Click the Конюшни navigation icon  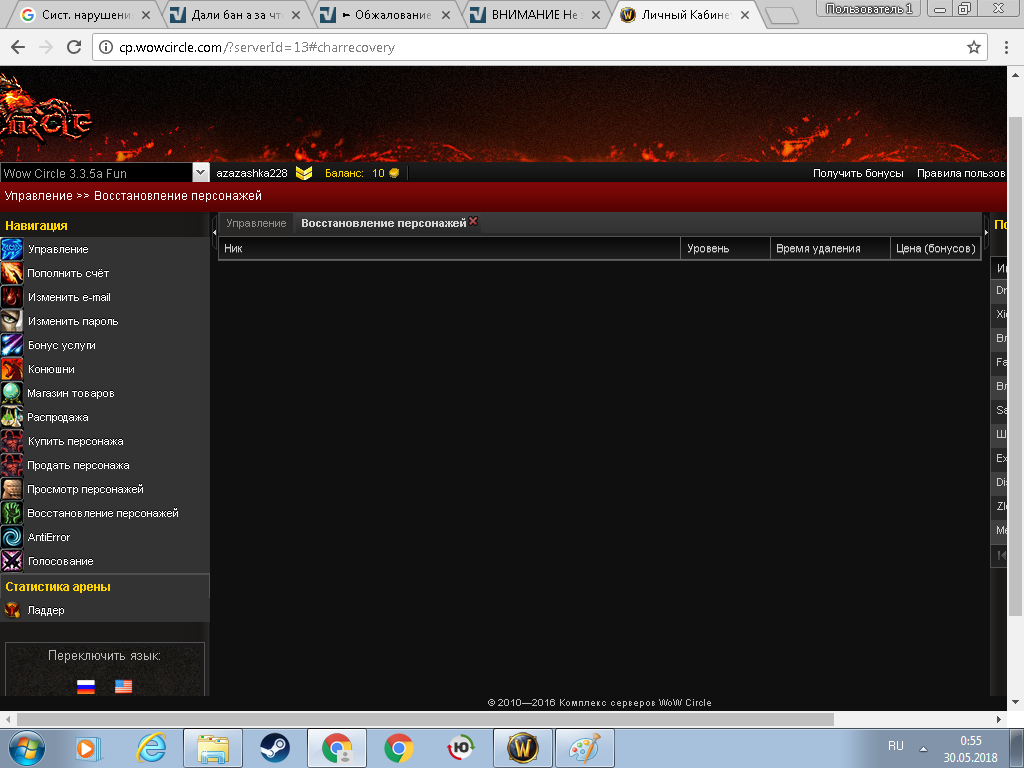(12, 369)
